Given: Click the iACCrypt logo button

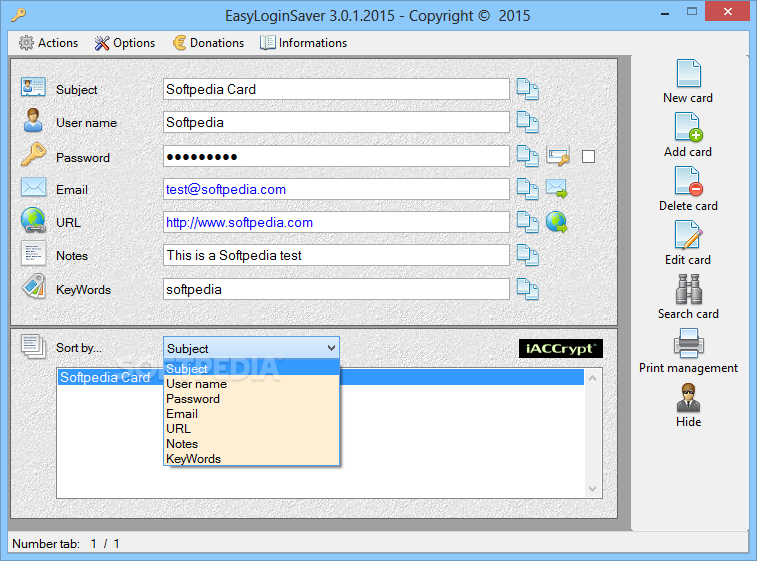Looking at the screenshot, I should click(x=561, y=349).
